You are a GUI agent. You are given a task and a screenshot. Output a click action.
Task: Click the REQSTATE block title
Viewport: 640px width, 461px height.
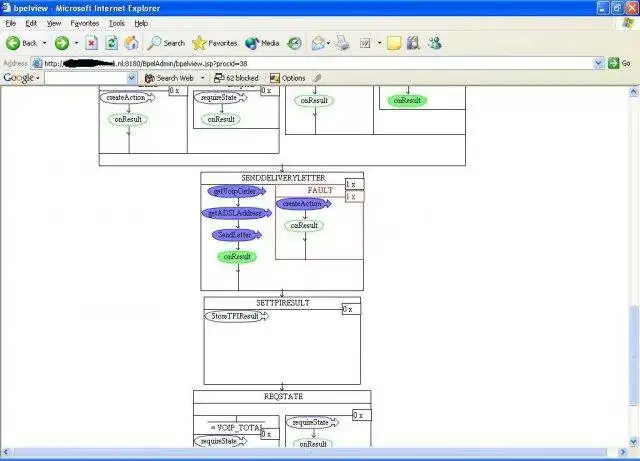pyautogui.click(x=283, y=396)
